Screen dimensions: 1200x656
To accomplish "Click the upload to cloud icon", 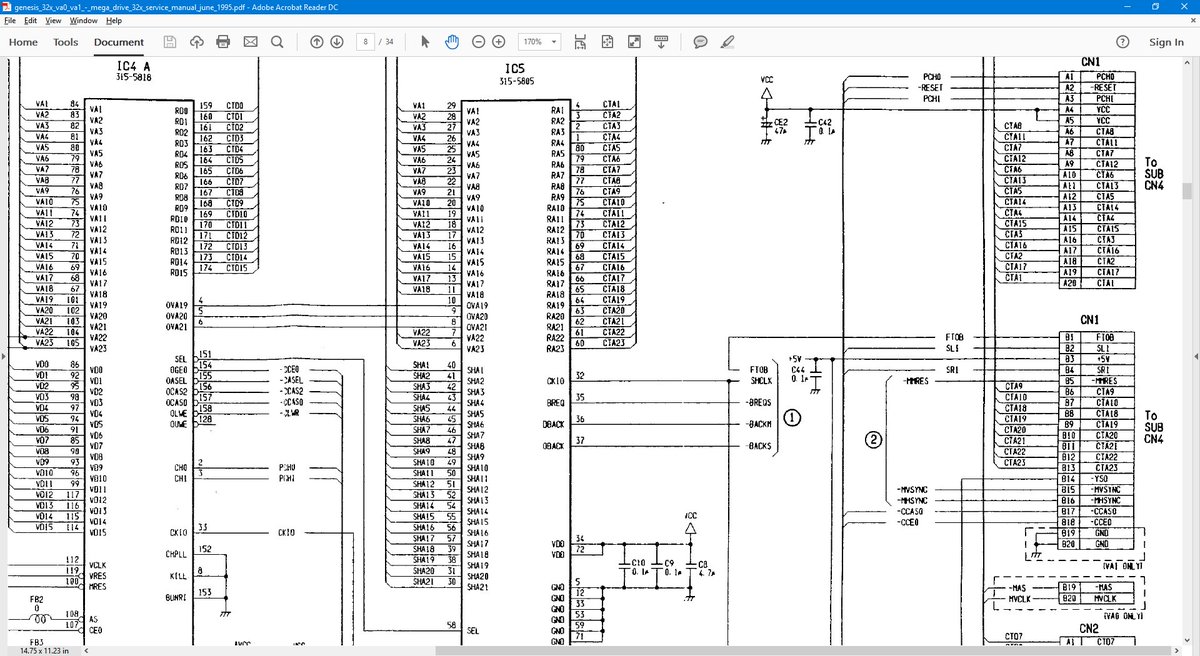I will click(x=196, y=42).
